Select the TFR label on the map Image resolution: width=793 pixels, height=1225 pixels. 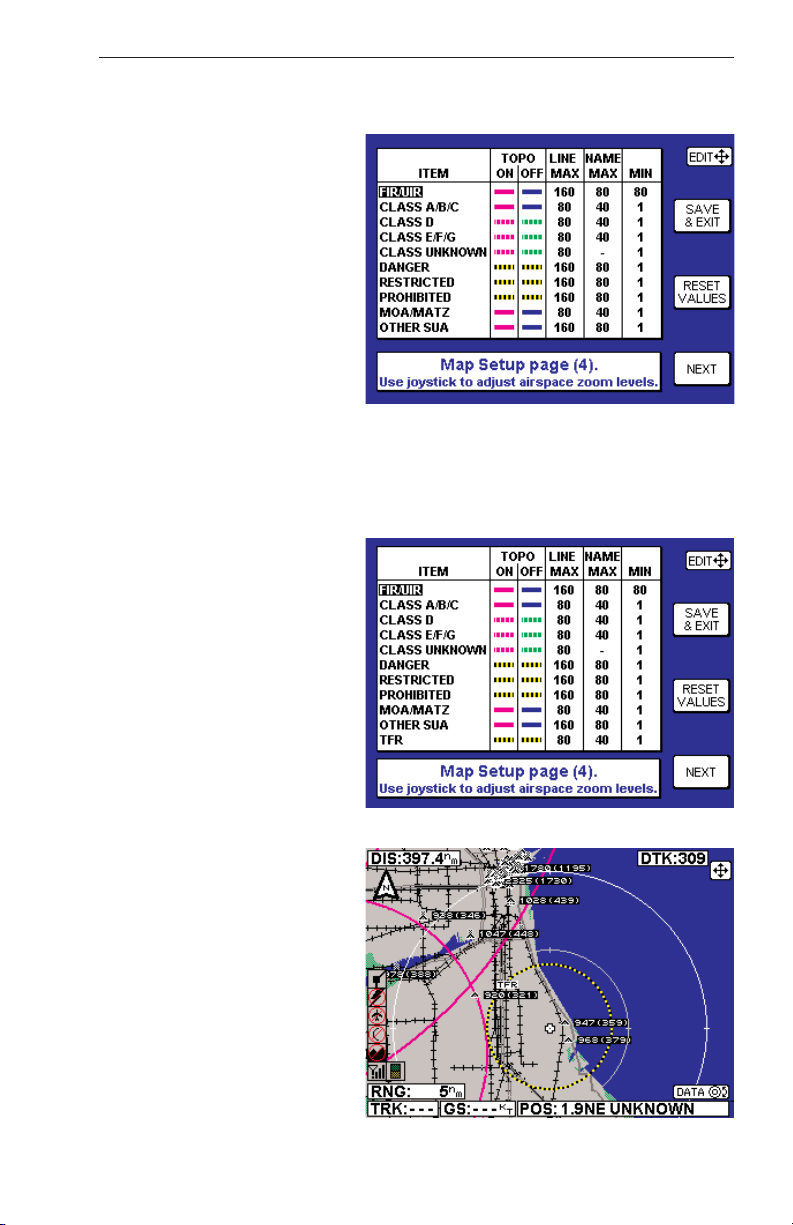tap(506, 984)
